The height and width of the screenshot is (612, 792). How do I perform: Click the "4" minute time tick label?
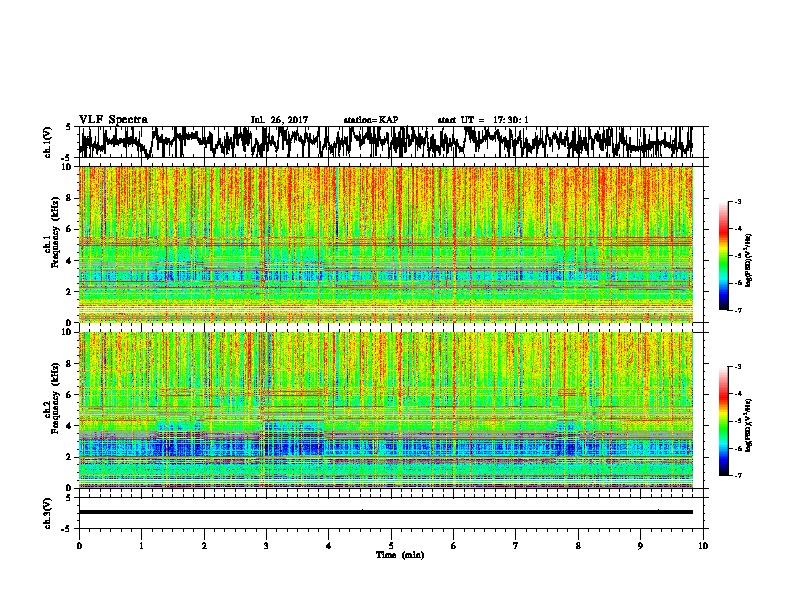(x=329, y=546)
